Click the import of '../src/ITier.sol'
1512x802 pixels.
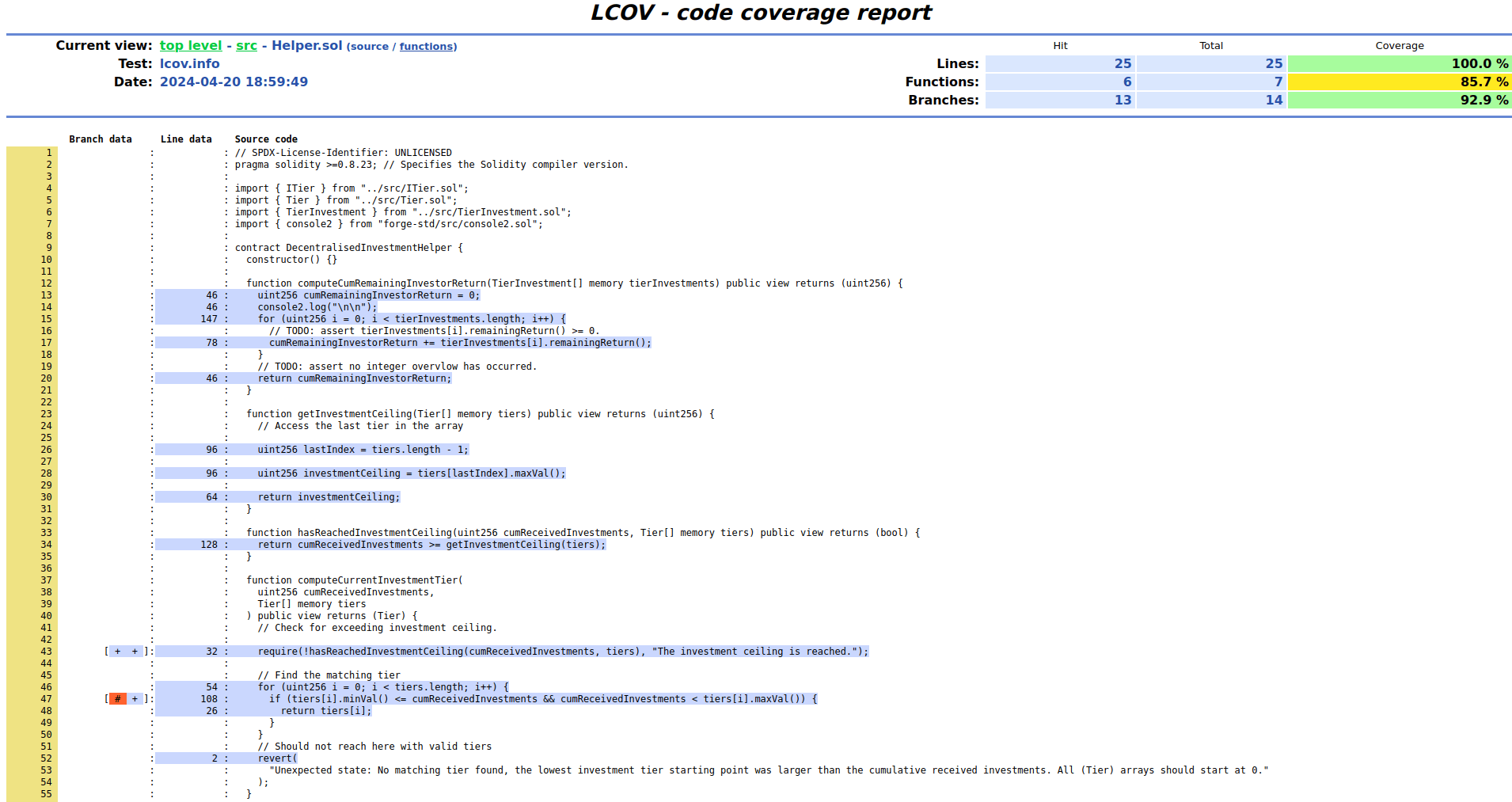[352, 188]
